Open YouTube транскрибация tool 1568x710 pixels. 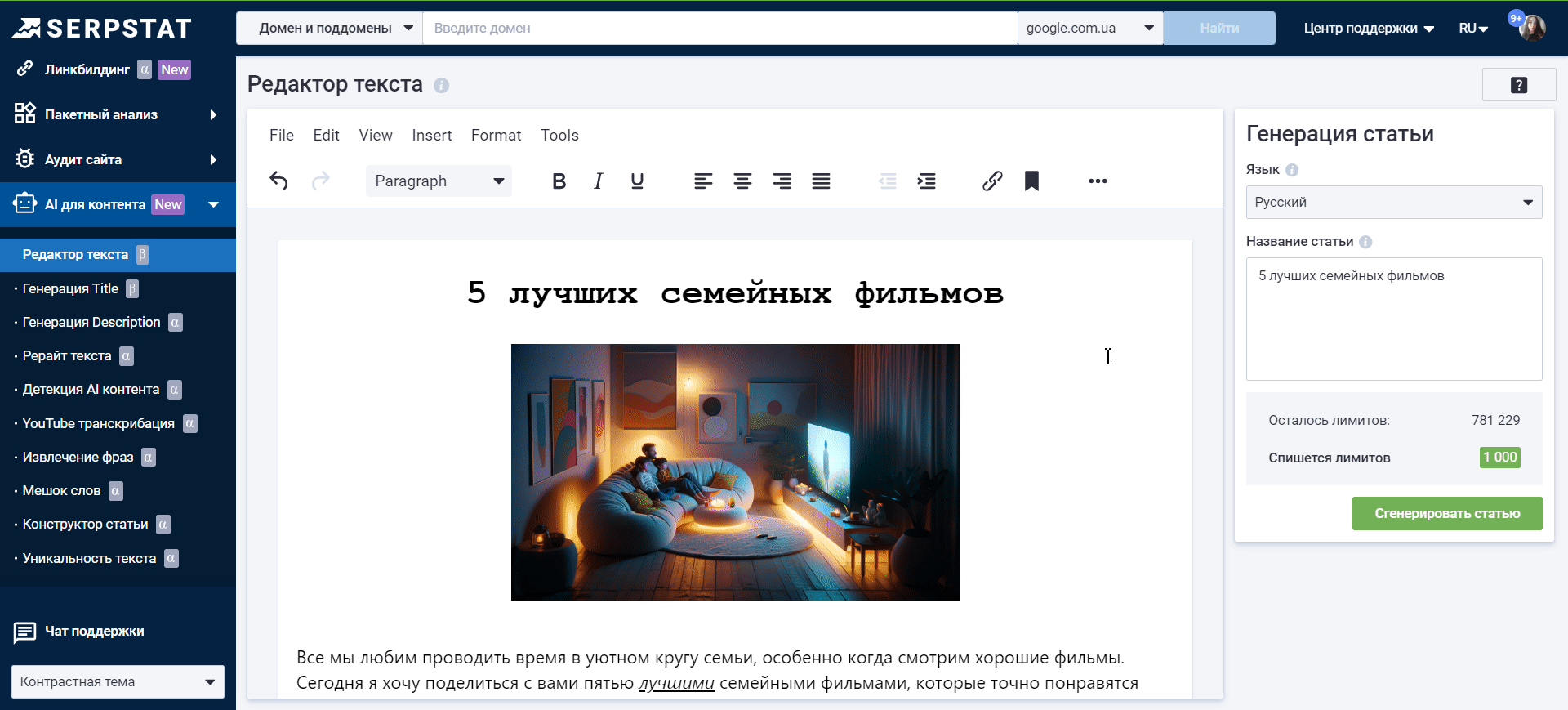tap(98, 423)
